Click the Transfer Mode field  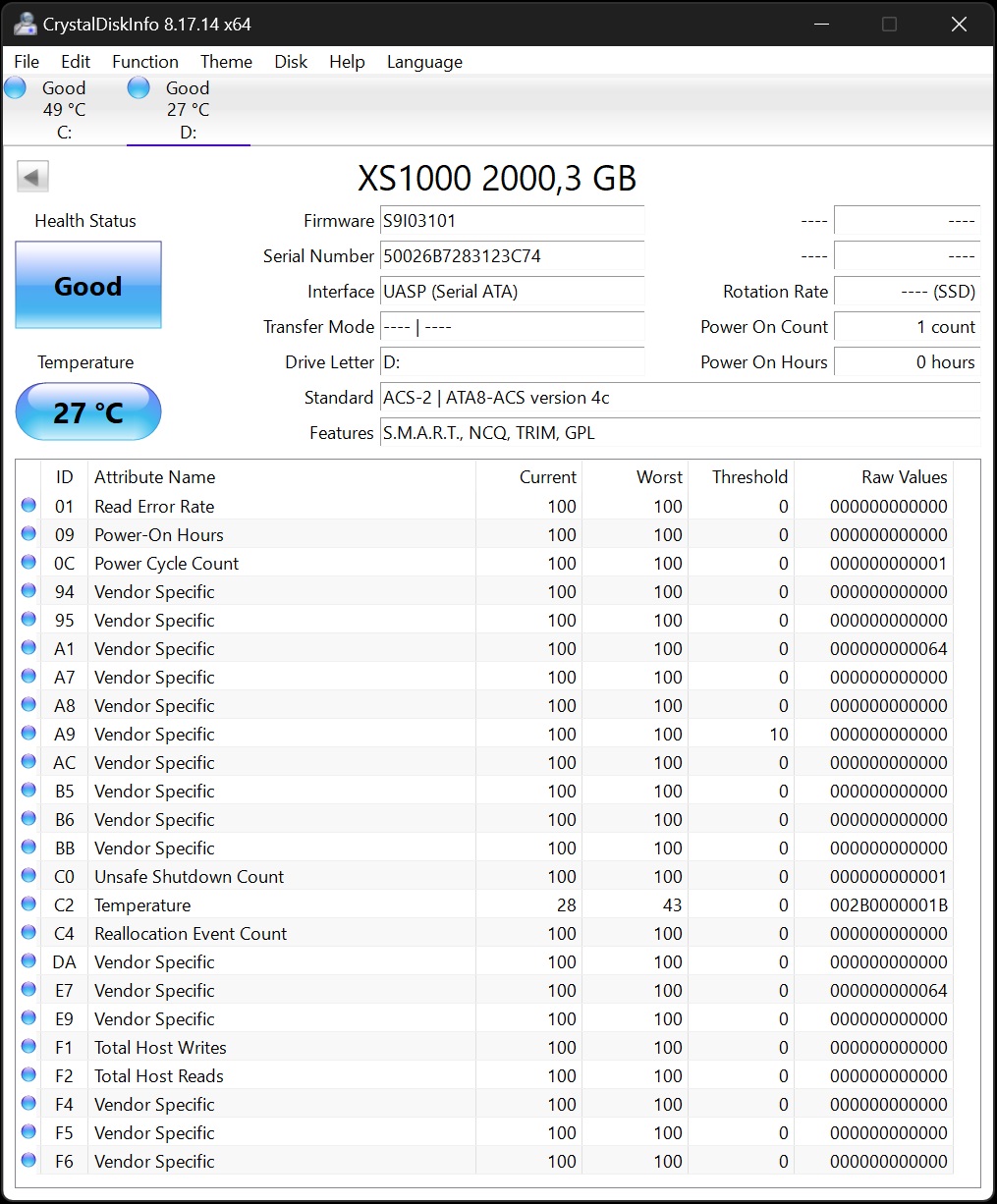coord(512,327)
